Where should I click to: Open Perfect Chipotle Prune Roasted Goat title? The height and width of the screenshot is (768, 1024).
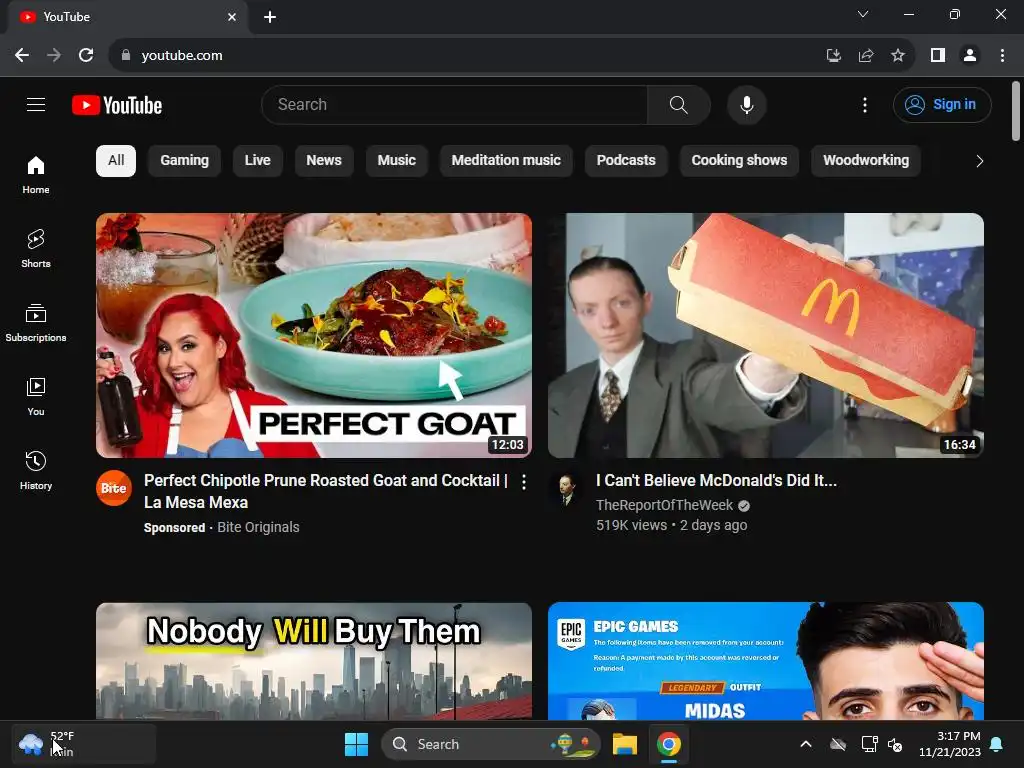pyautogui.click(x=326, y=491)
